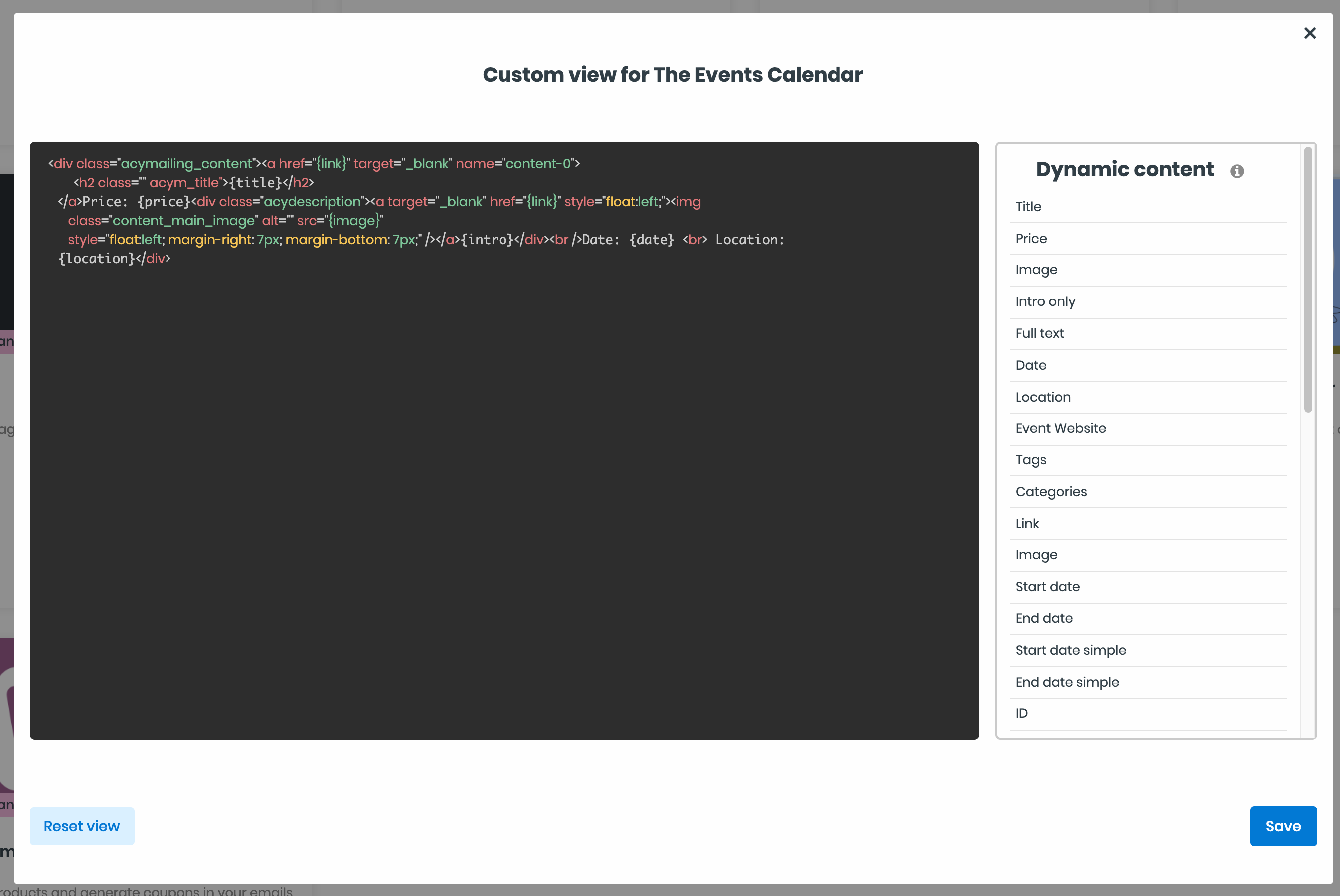1340x896 pixels.
Task: Select Intro only from dynamic content
Action: [1148, 301]
